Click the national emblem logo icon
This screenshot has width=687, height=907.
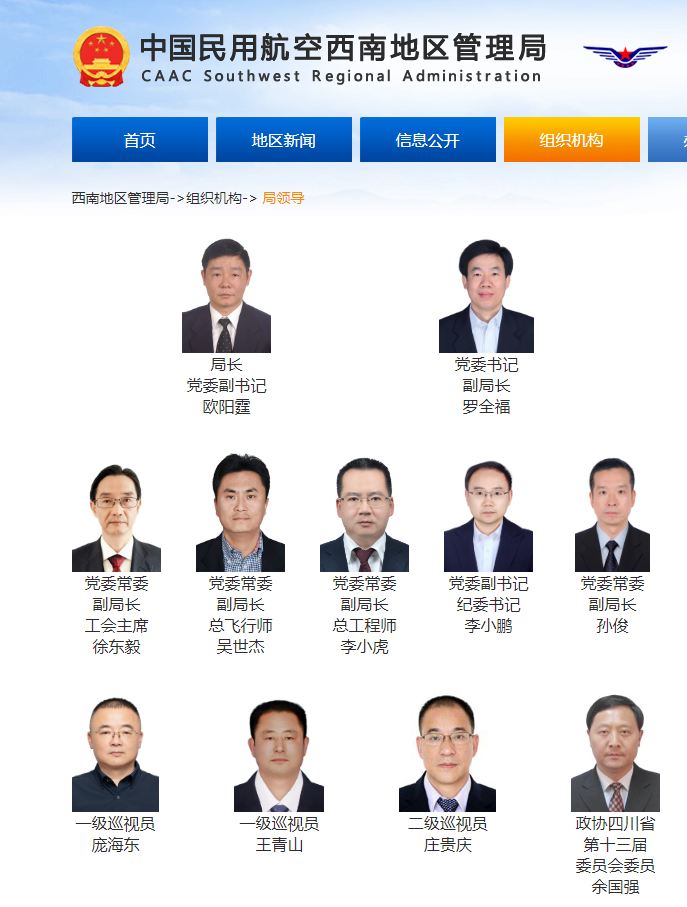tap(101, 57)
